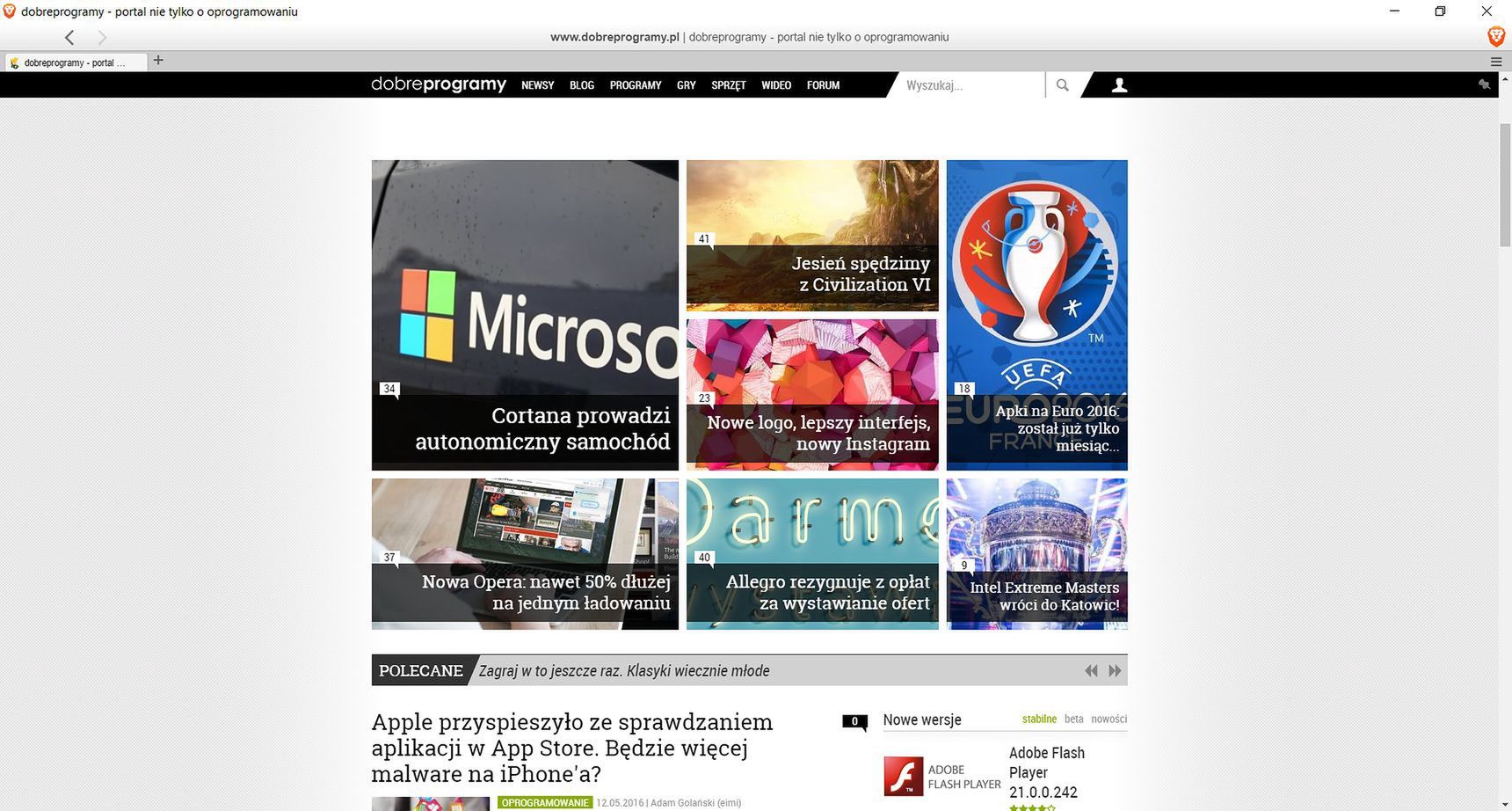Click the Brave icon in the title bar
The height and width of the screenshot is (811, 1512).
click(x=9, y=11)
